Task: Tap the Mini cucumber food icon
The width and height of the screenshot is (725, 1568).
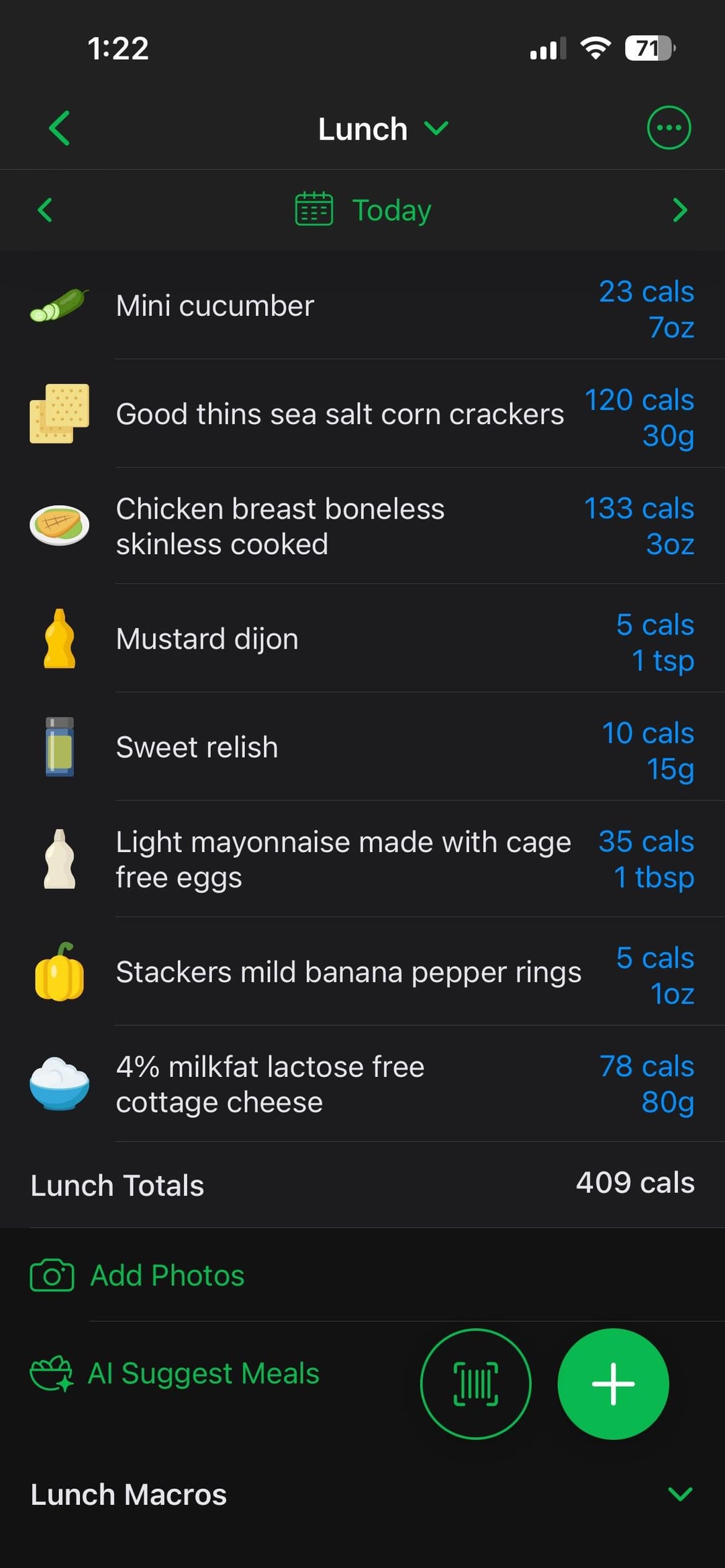Action: pos(59,306)
